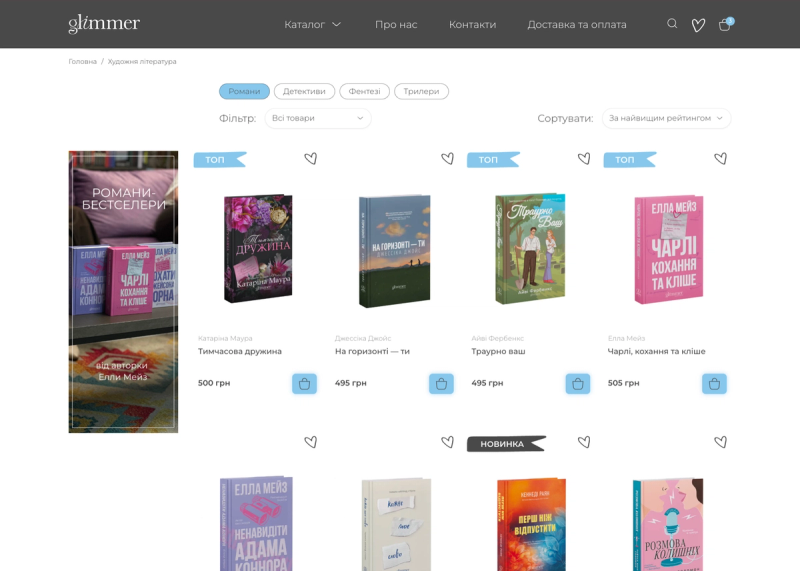The width and height of the screenshot is (800, 571).
Task: Open the Фільтр Всі товари dropdown
Action: (x=318, y=118)
